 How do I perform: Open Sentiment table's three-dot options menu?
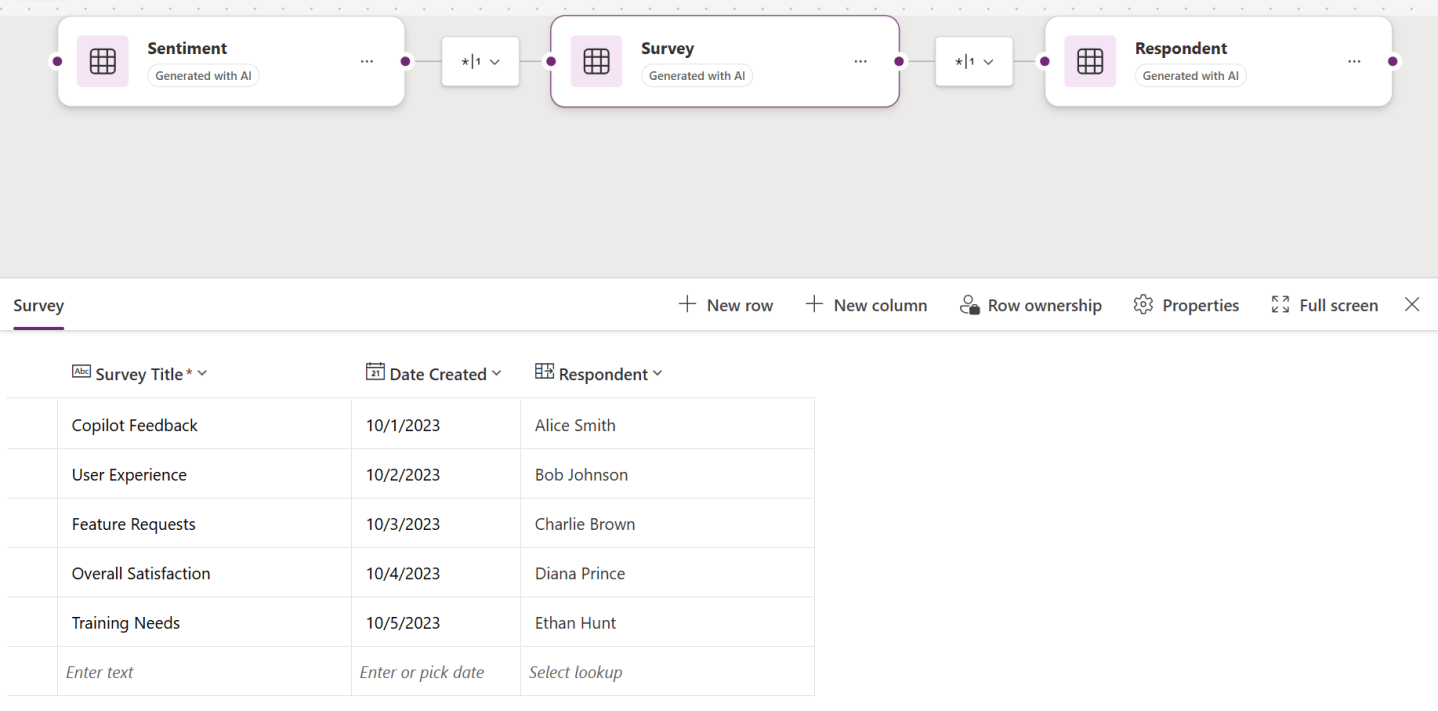tap(367, 61)
